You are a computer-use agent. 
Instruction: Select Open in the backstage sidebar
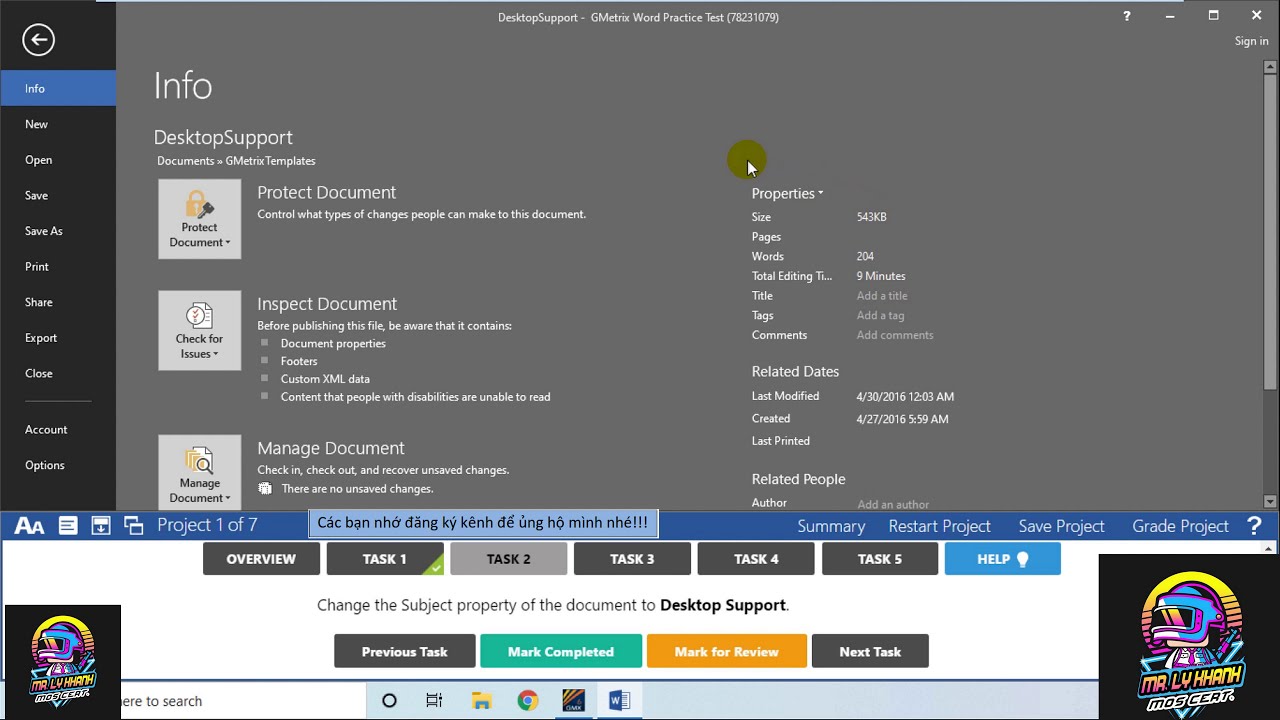point(58,160)
